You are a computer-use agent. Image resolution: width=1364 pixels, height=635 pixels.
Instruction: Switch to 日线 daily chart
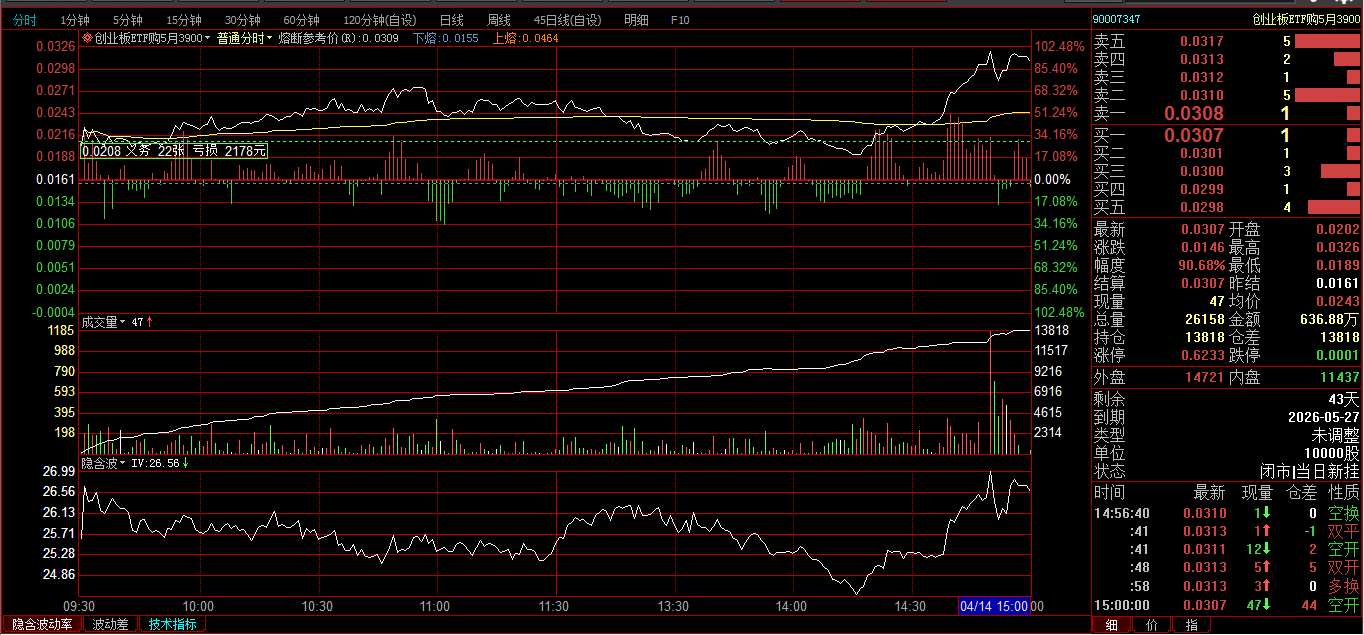click(452, 20)
